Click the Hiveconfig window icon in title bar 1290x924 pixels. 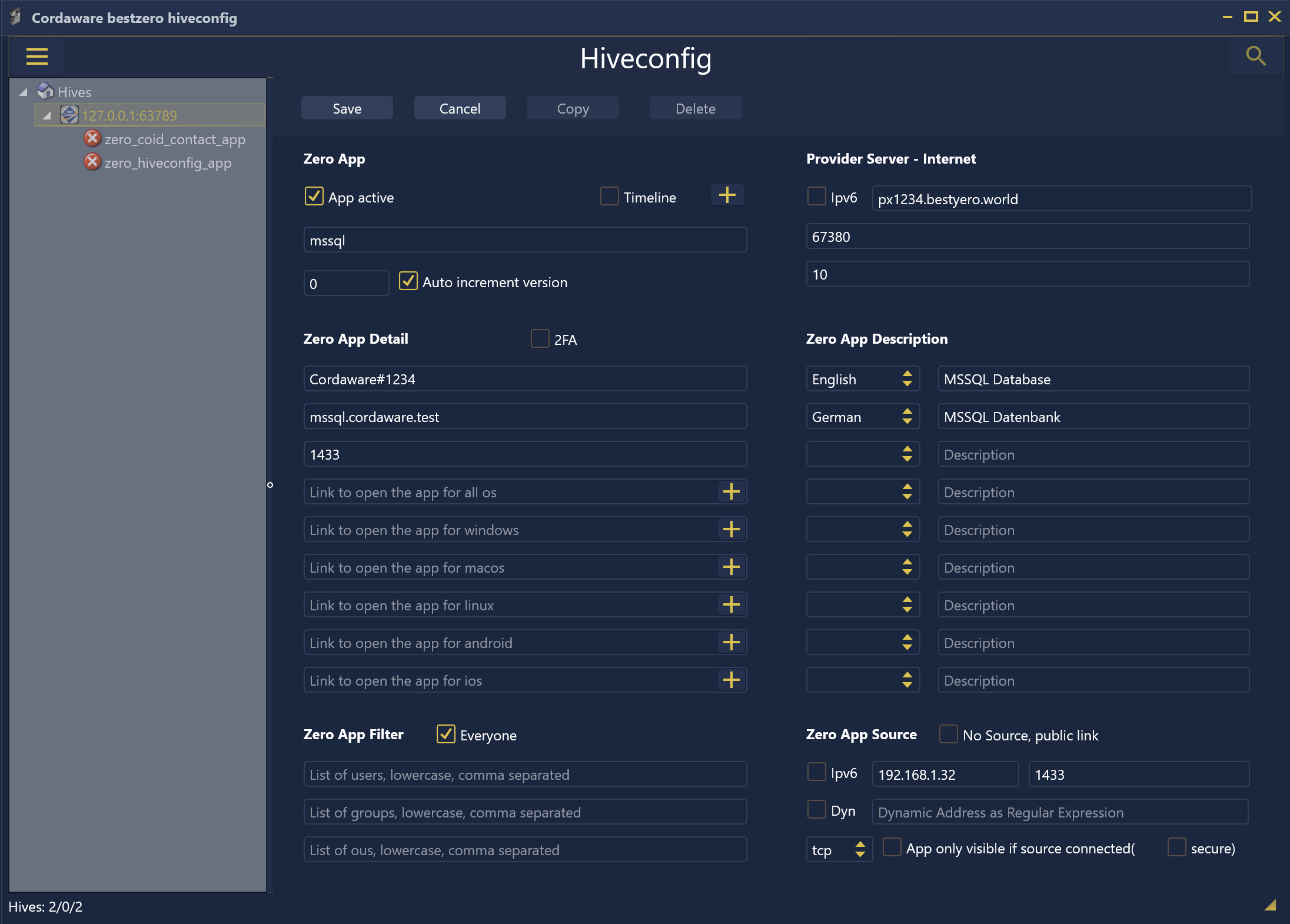click(15, 15)
